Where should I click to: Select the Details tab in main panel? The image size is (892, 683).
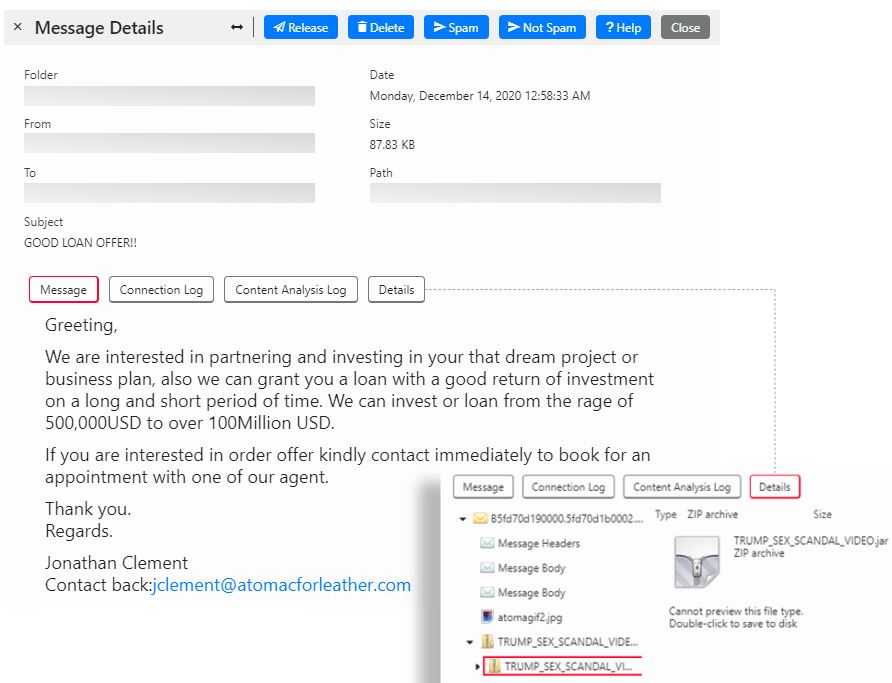click(396, 290)
